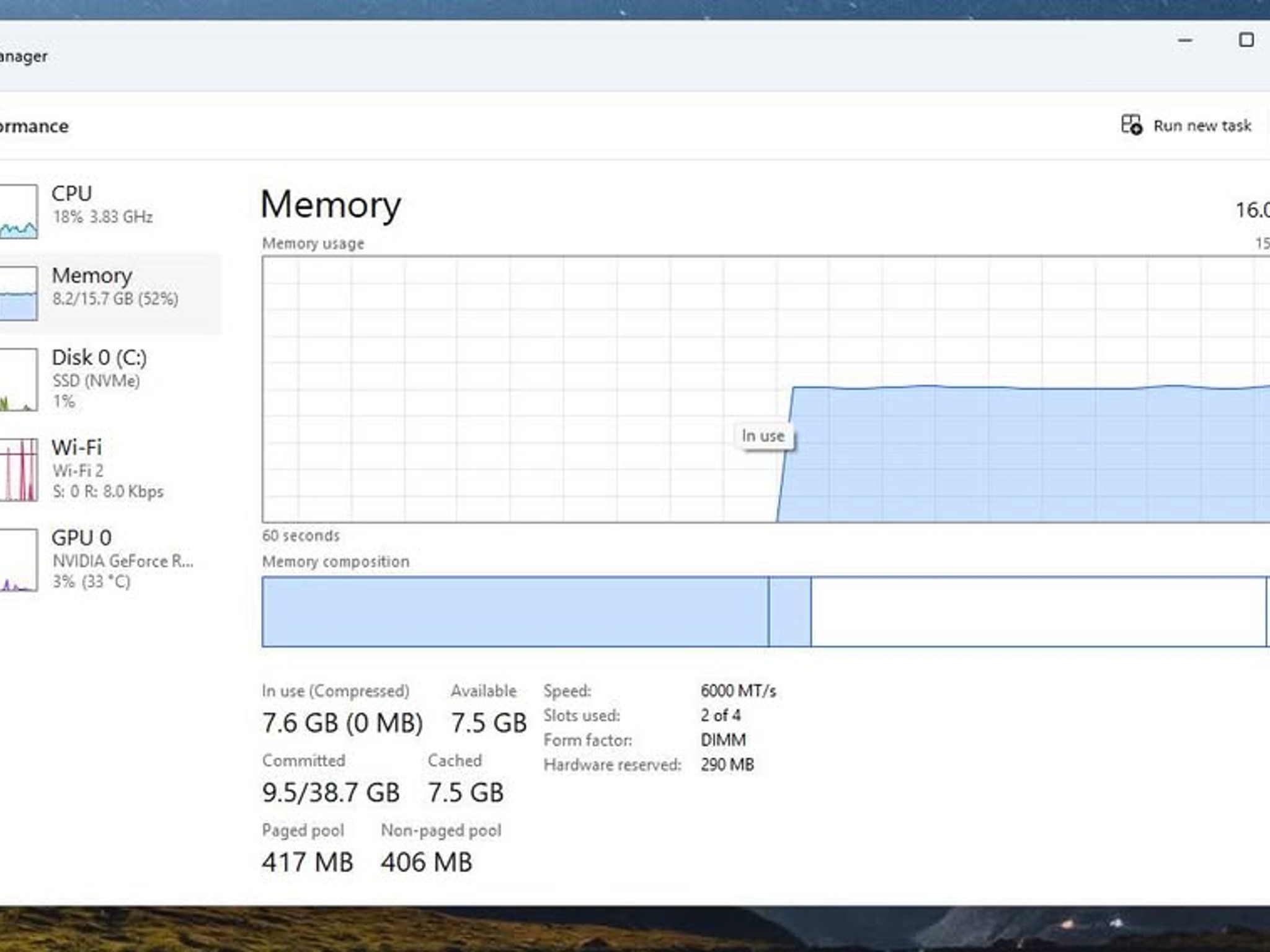
Task: Click the Memory usage label
Action: pyautogui.click(x=313, y=244)
